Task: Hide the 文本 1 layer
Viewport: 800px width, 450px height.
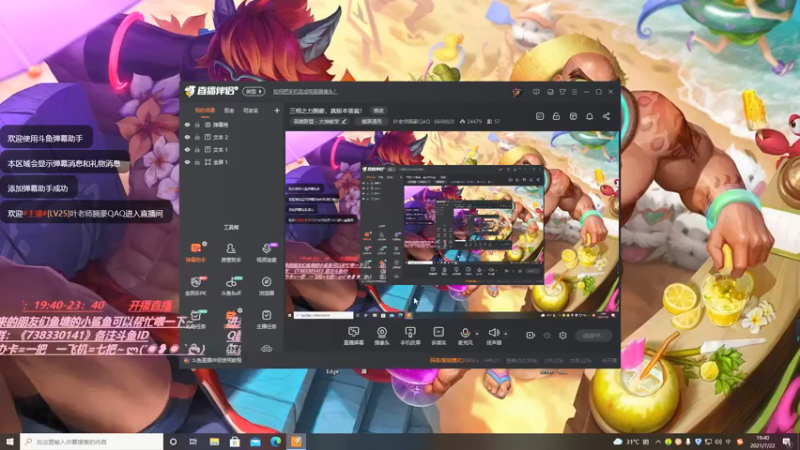Action: 187,149
